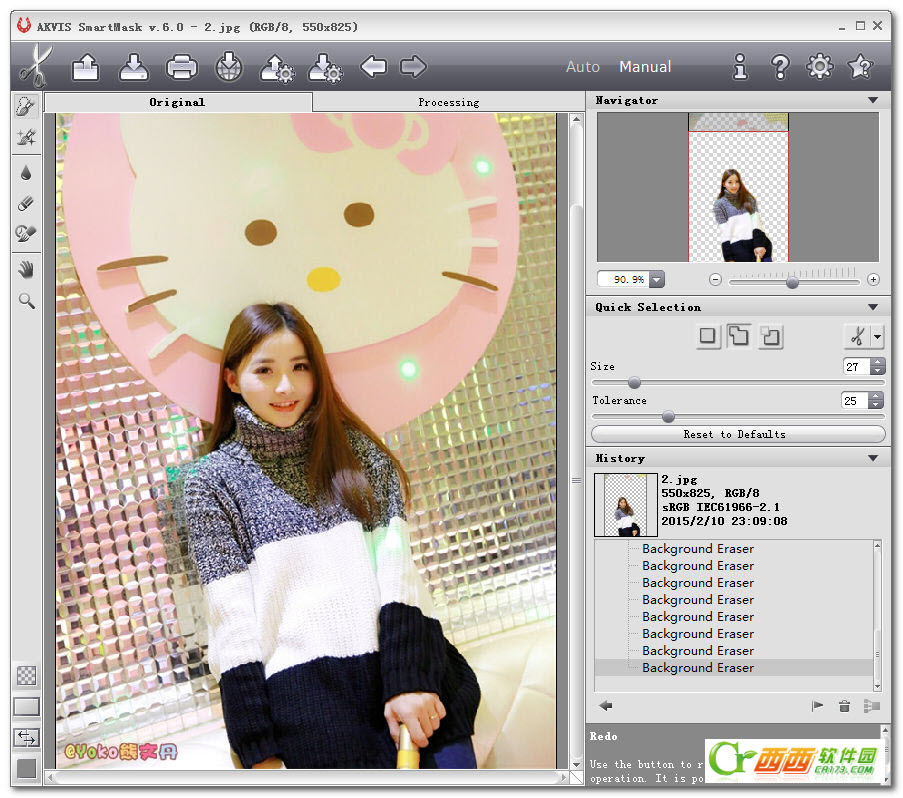Decrease the Tolerance value with the down stepper
Screen dimensions: 903x798
(876, 404)
